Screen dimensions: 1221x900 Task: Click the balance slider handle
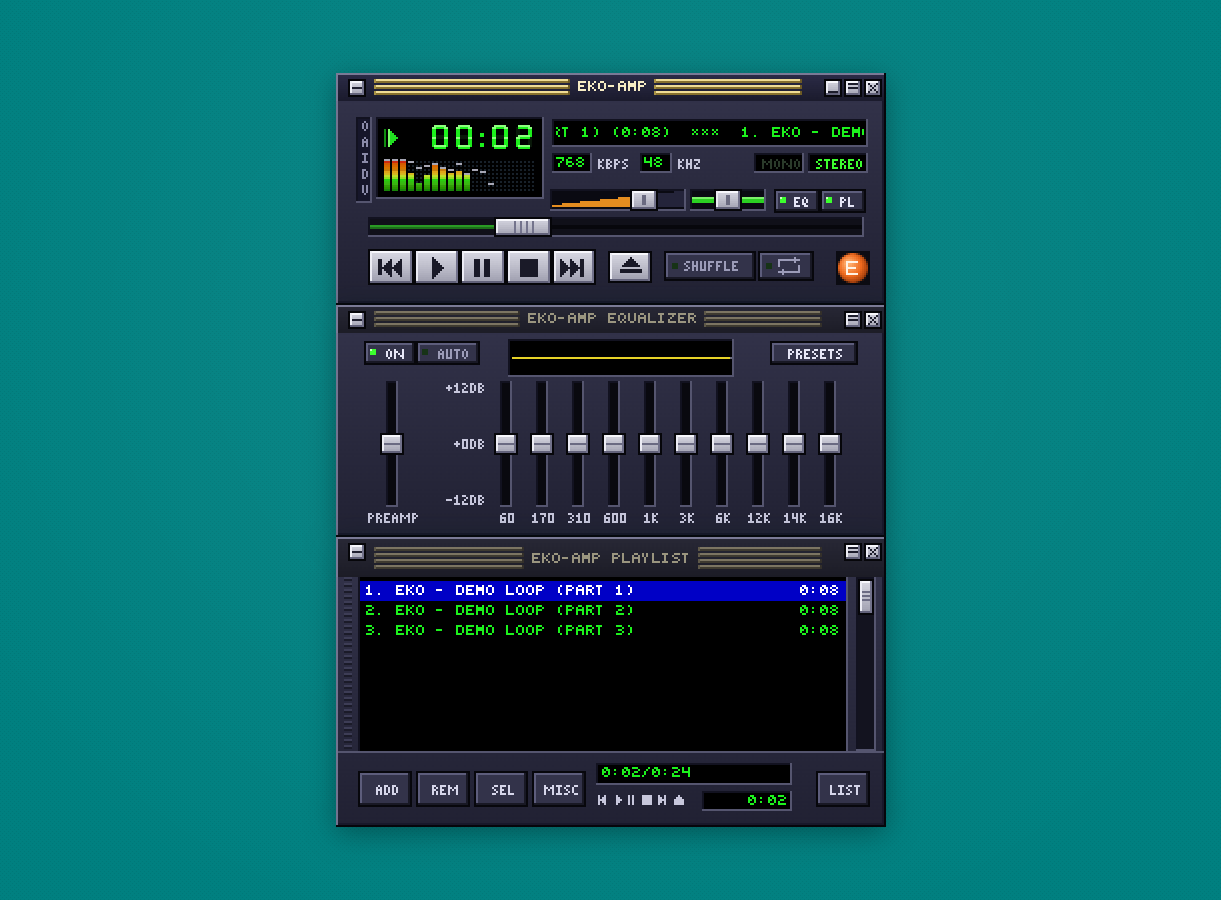(727, 200)
